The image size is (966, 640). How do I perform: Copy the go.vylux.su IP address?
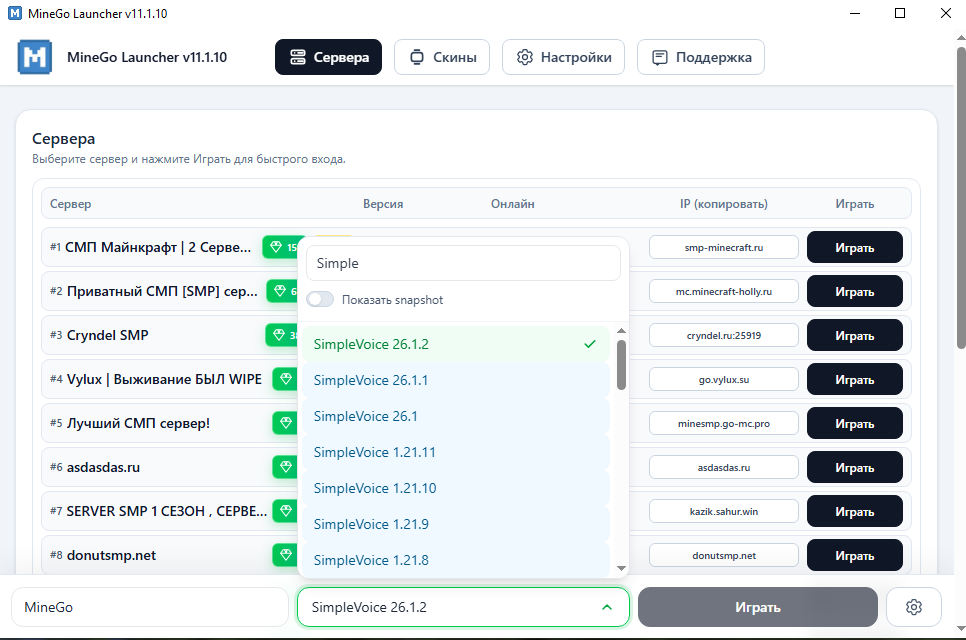(x=723, y=379)
